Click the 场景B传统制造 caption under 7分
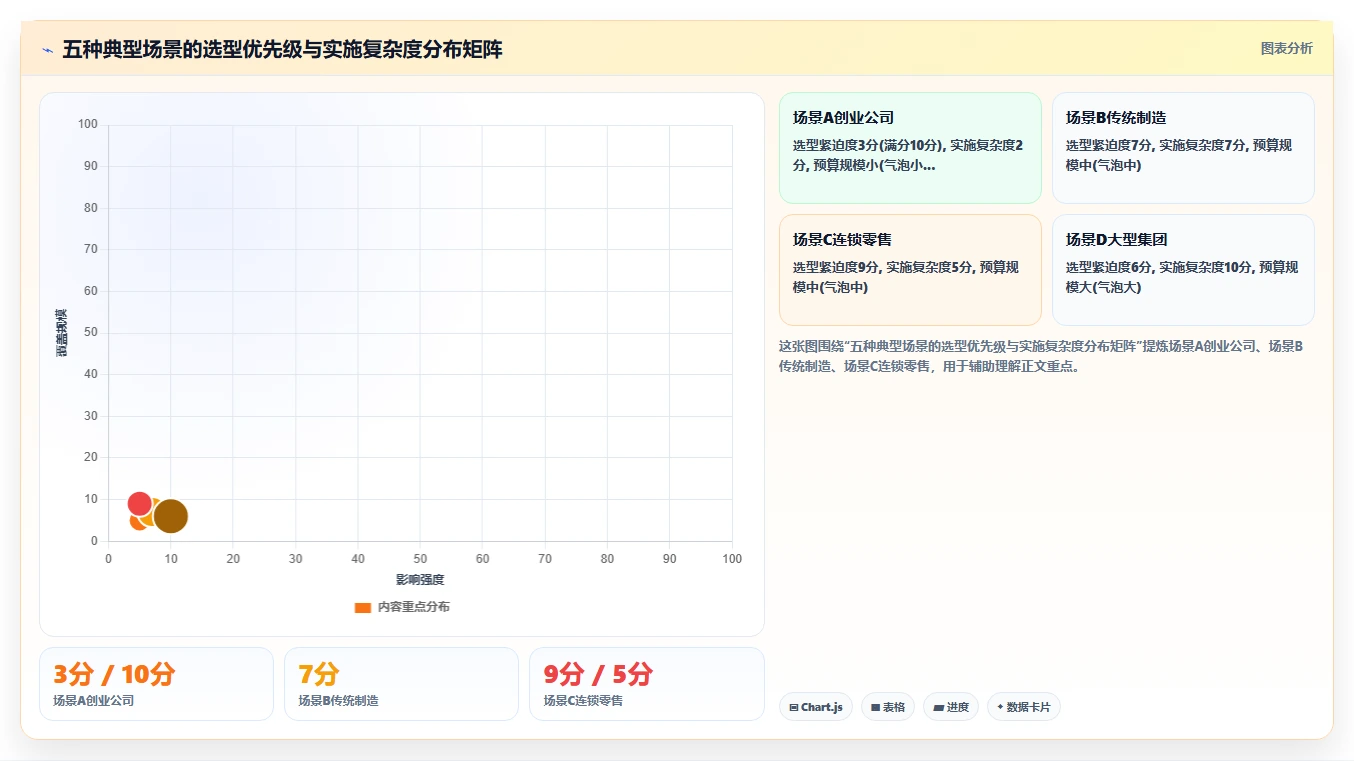Viewport: 1354px width, 761px height. (x=339, y=701)
